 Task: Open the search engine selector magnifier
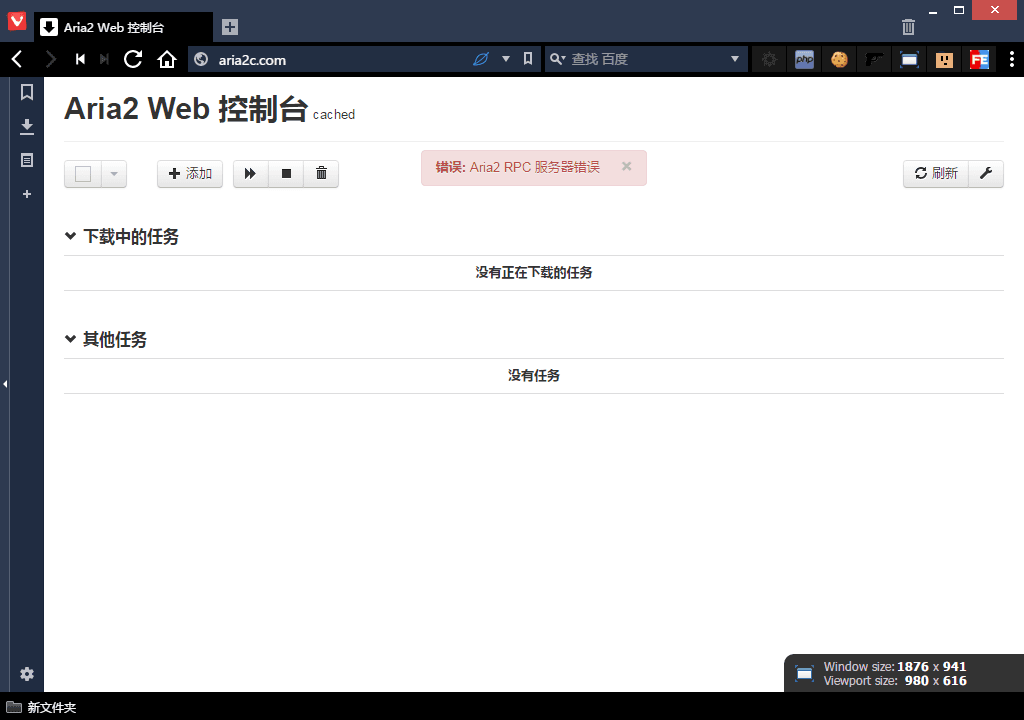557,59
